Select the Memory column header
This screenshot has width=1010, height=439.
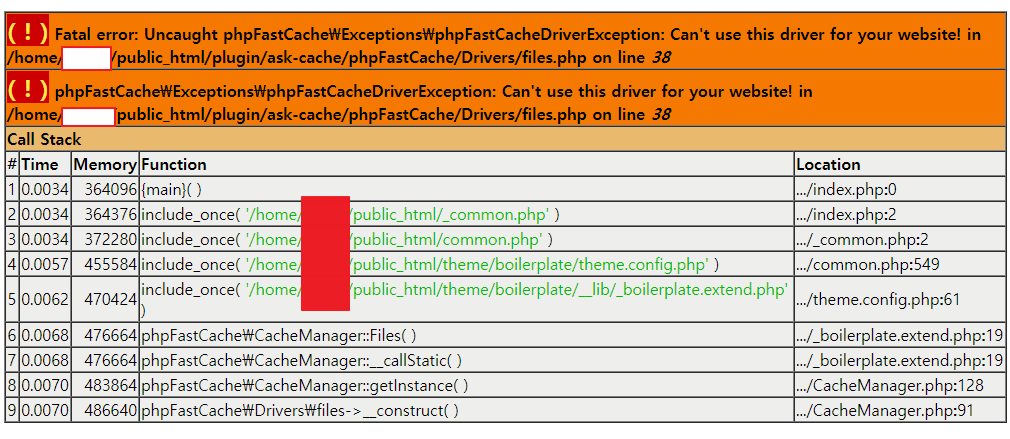click(105, 164)
